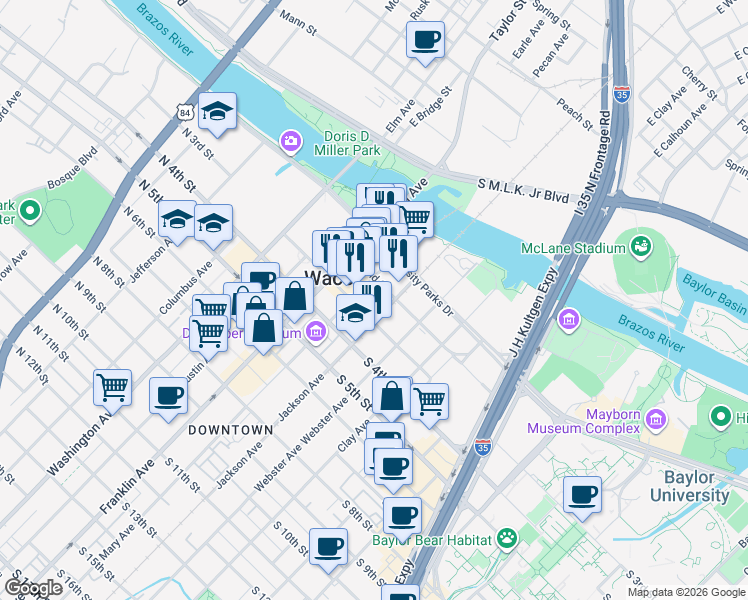Click the McLane Stadium text label

(573, 248)
